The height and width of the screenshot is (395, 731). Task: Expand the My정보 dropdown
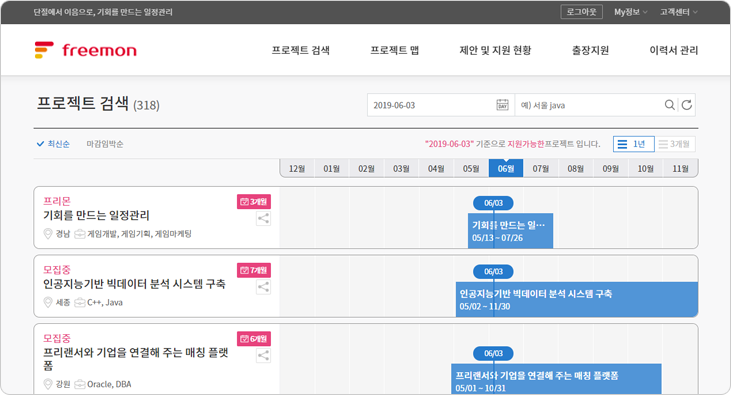pyautogui.click(x=630, y=12)
